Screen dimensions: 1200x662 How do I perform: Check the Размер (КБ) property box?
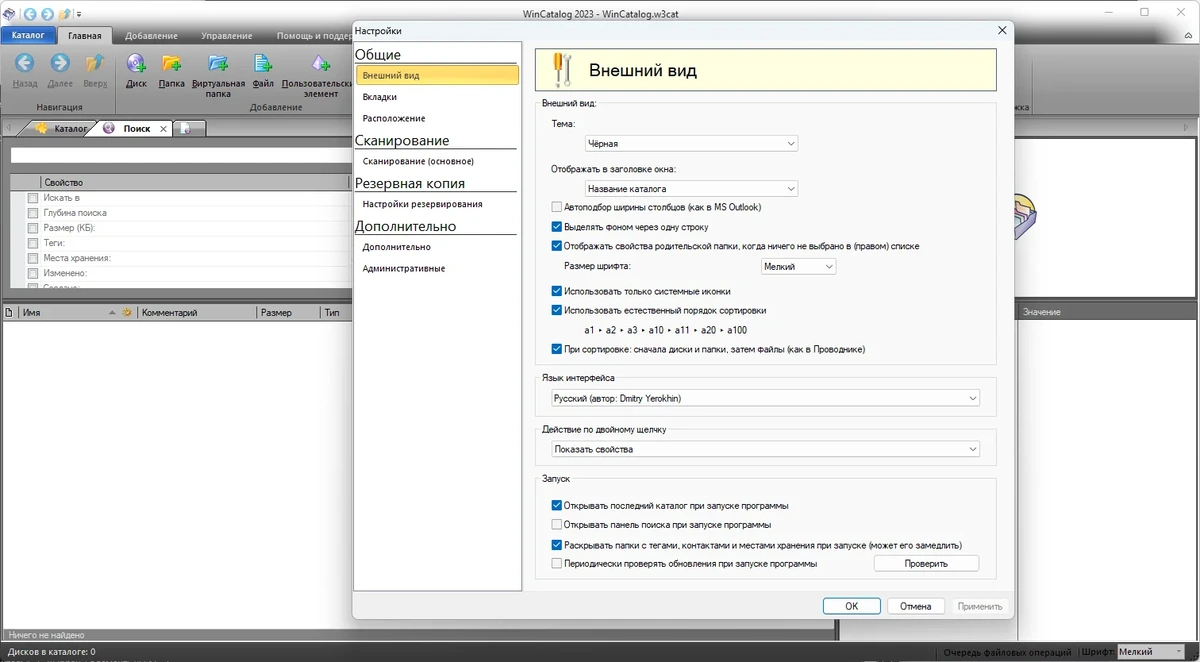point(33,228)
